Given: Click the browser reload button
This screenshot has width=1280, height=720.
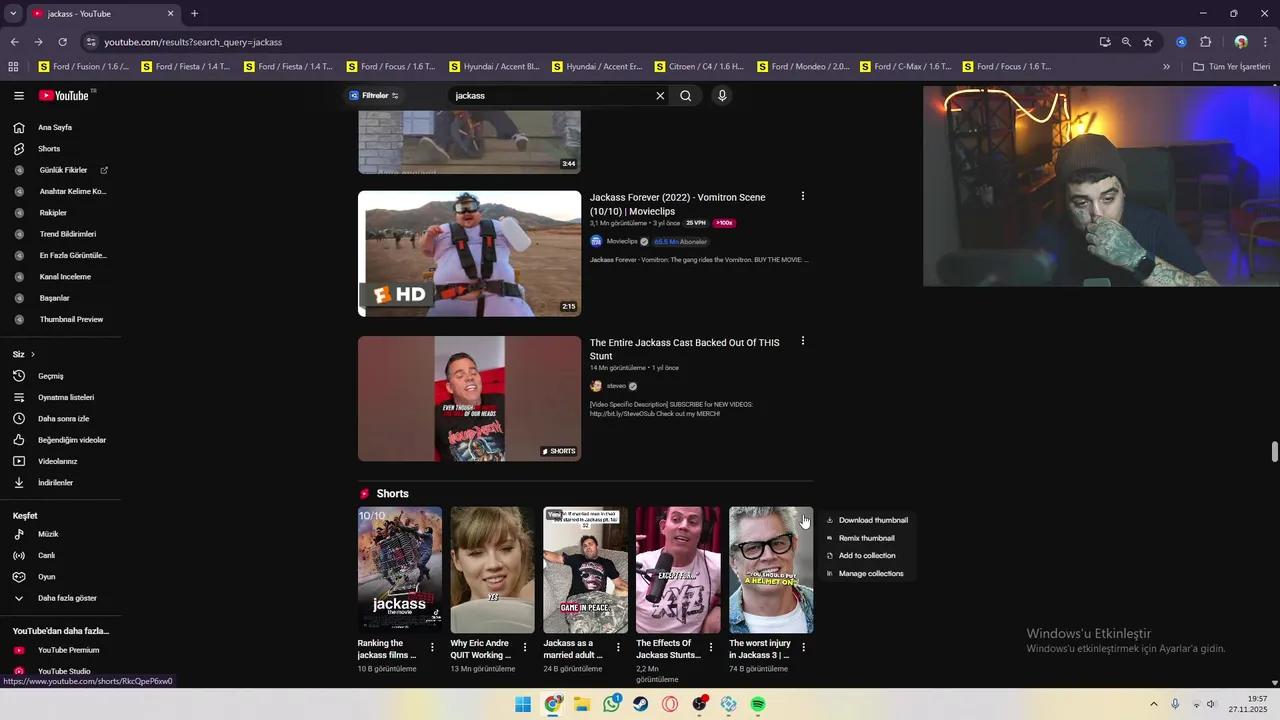Looking at the screenshot, I should pyautogui.click(x=62, y=42).
